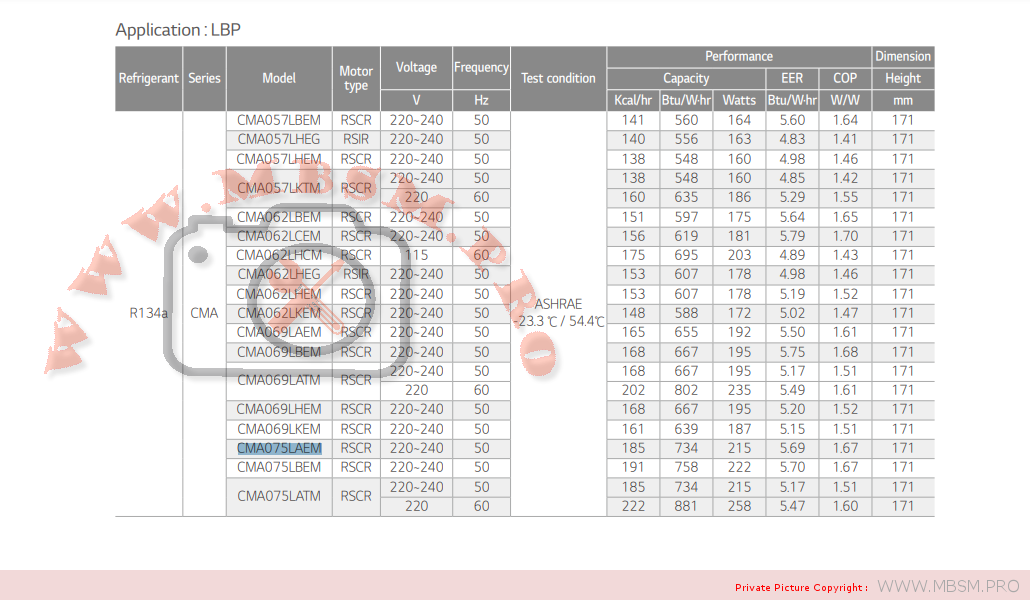
Task: Click the Dimension header cell
Action: pos(903,57)
